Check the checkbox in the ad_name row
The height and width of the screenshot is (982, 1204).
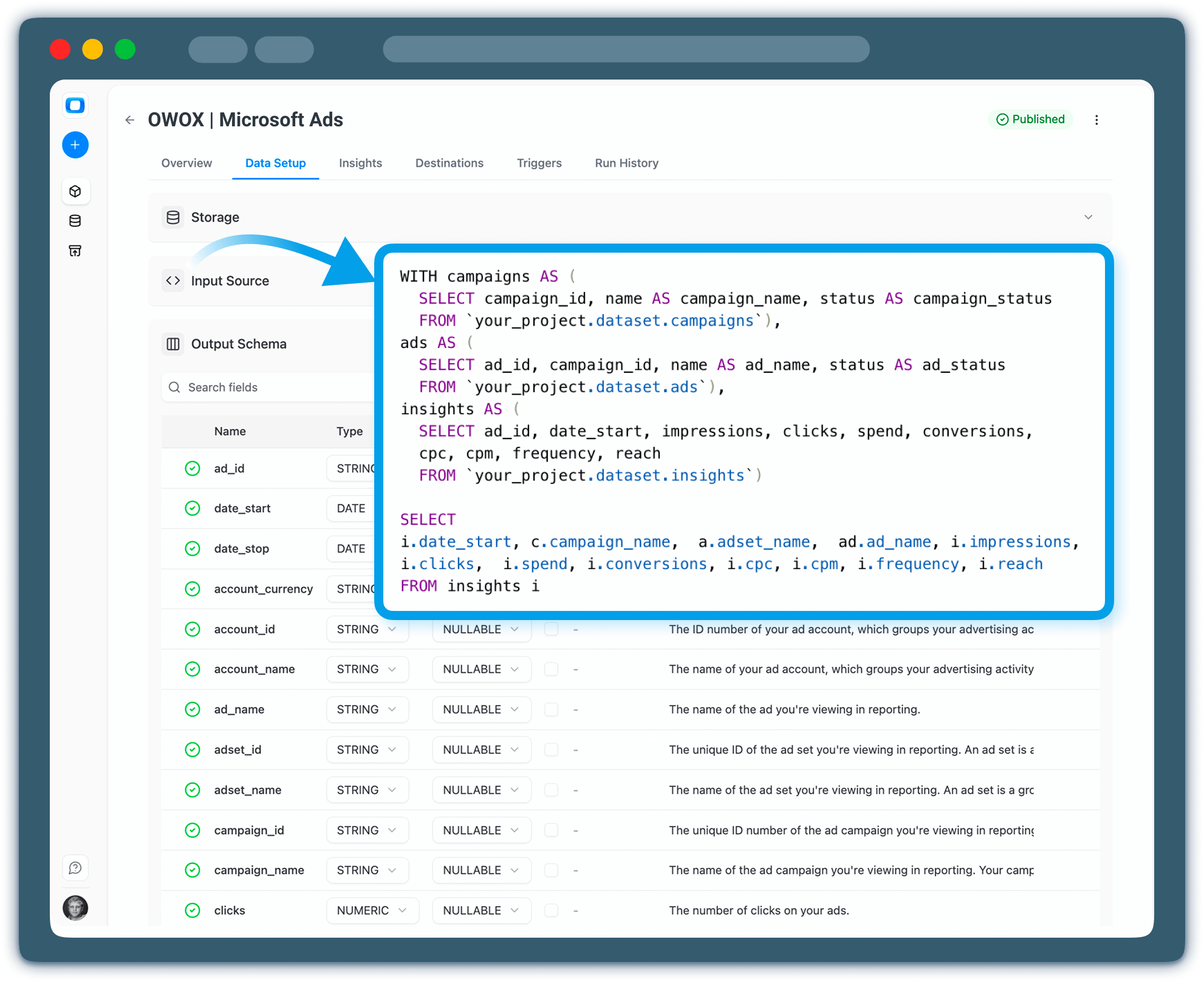[x=551, y=709]
